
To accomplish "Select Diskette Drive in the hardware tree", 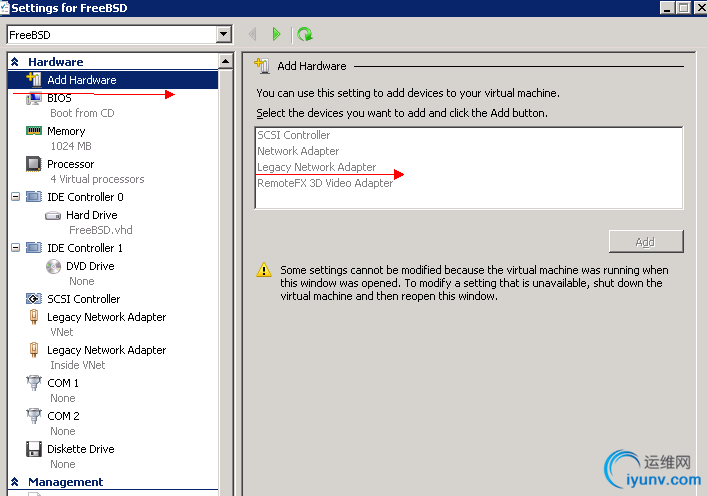I will click(81, 449).
